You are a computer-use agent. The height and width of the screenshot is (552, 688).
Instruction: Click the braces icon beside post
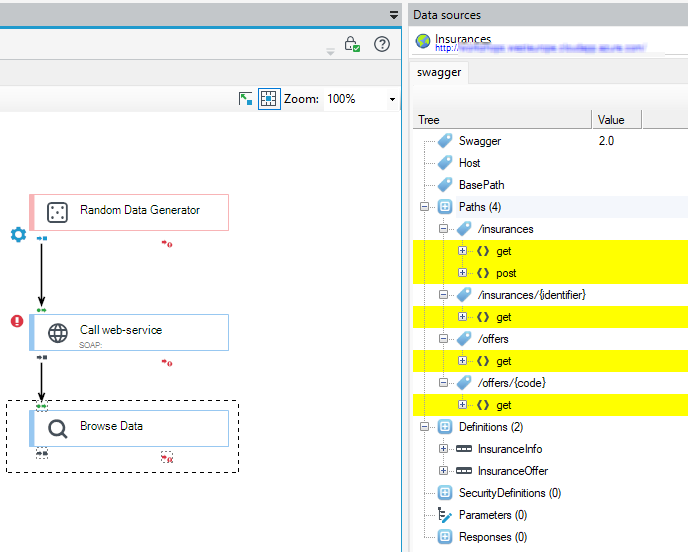tap(483, 273)
